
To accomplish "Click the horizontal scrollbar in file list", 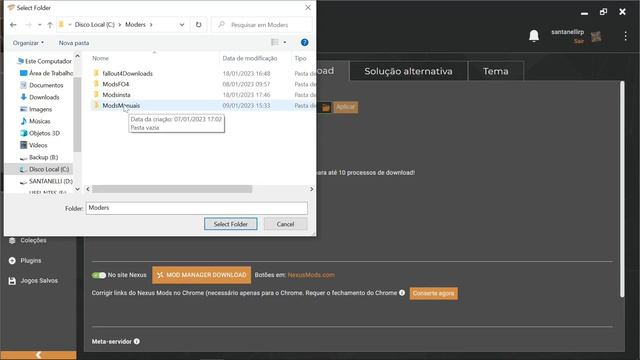I will [172, 189].
